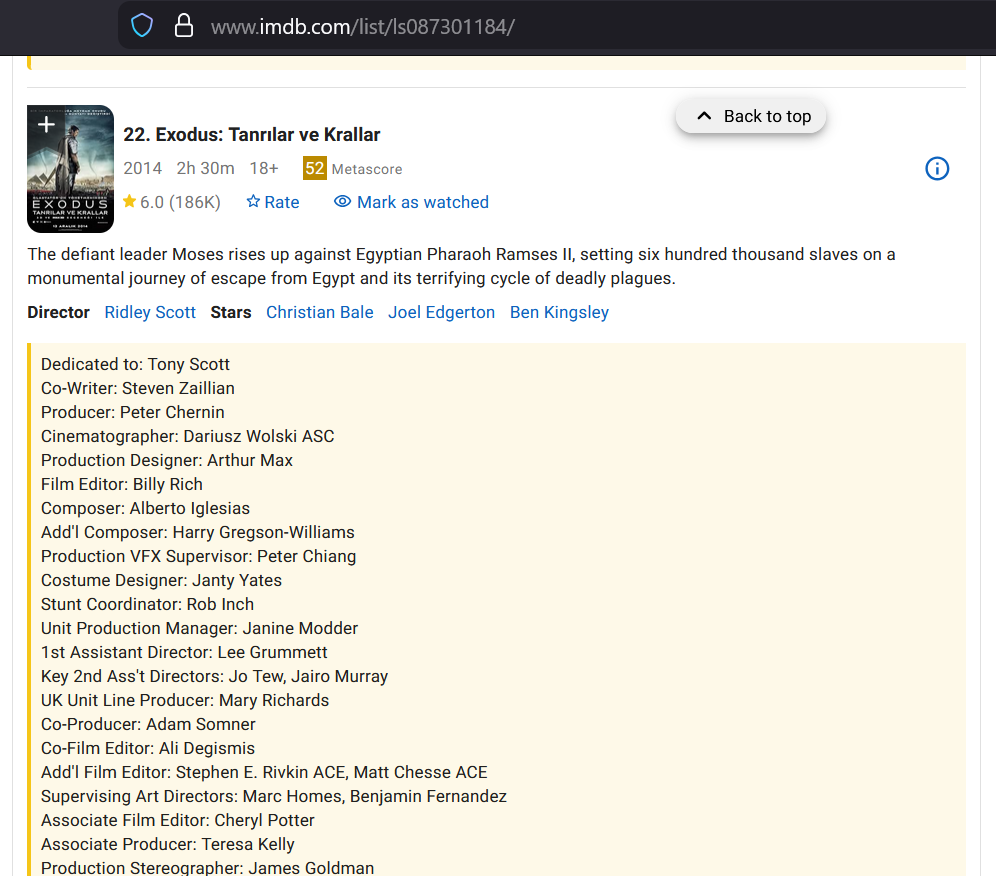Click the Dedicated to: Tony Scott line
The image size is (996, 876).
pyautogui.click(x=135, y=364)
